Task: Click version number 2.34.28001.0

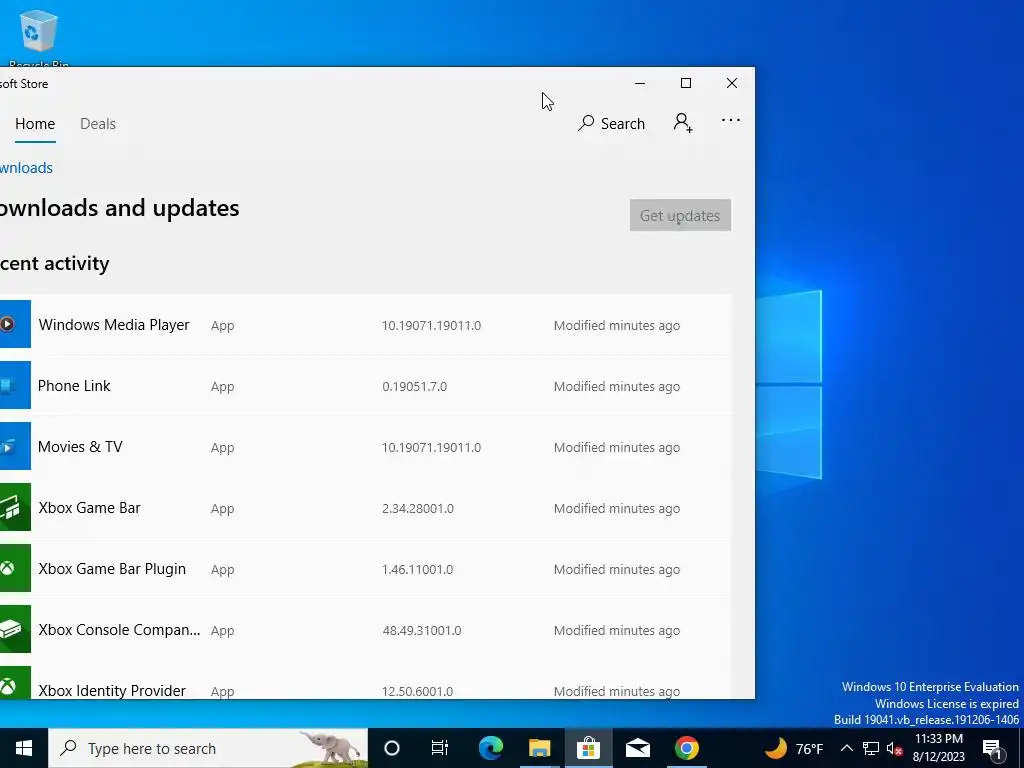Action: 418,508
